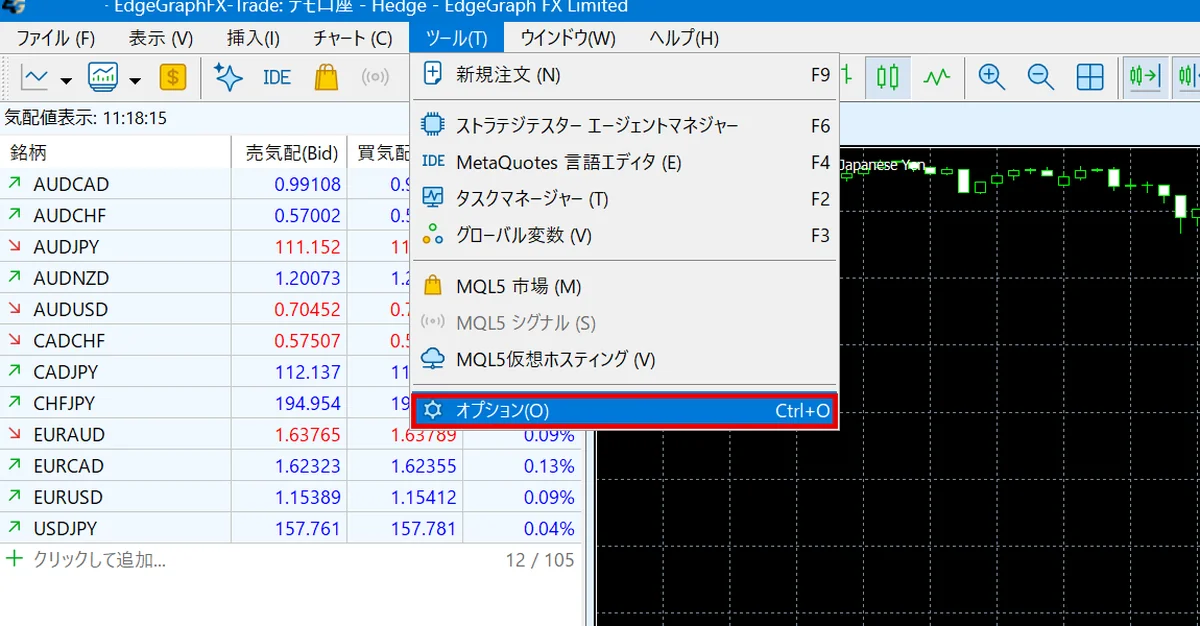
Task: Select MetaQuotes 言語エディタ (E) menu entry
Action: click(626, 162)
